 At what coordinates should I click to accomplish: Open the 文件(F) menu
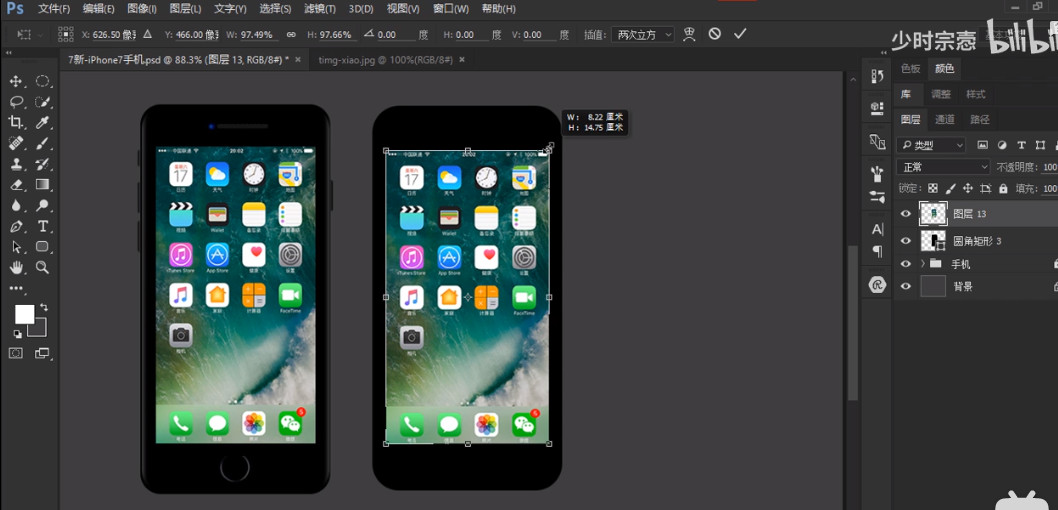coord(54,9)
